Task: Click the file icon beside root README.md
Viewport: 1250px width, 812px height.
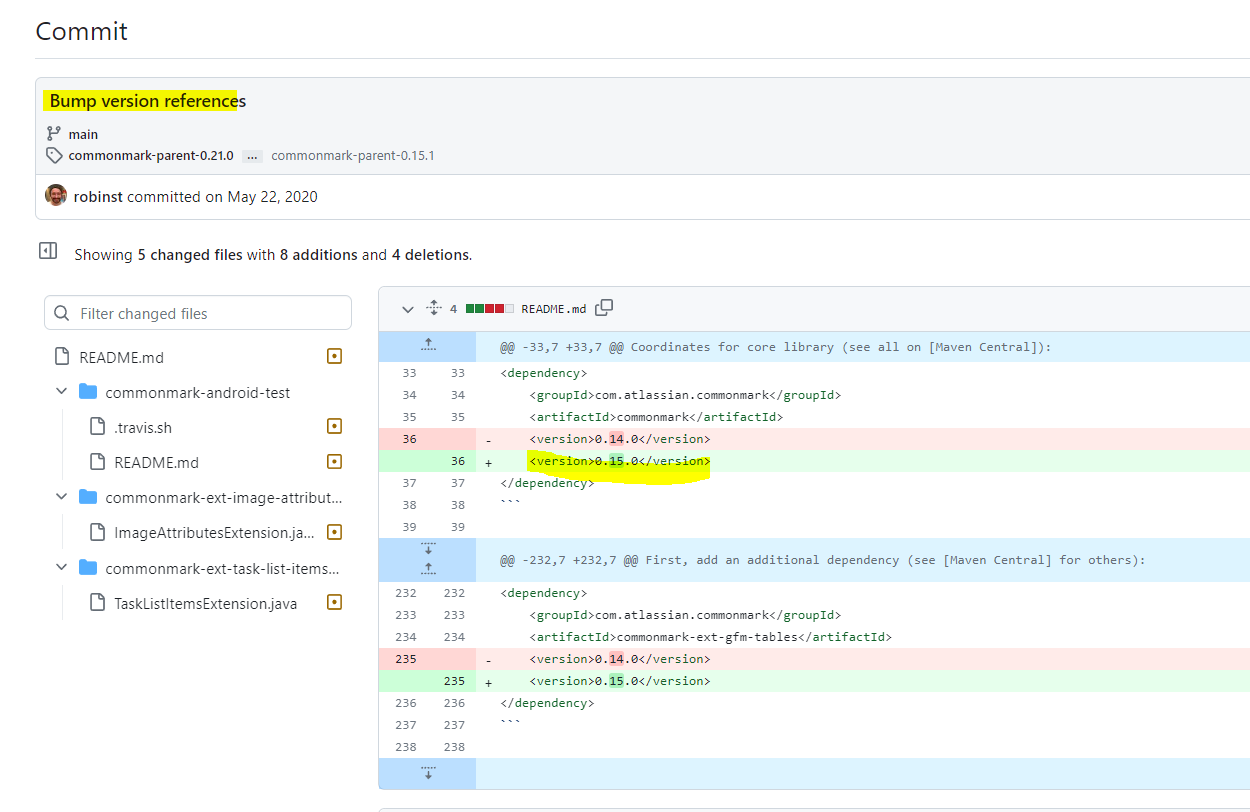Action: (x=62, y=357)
